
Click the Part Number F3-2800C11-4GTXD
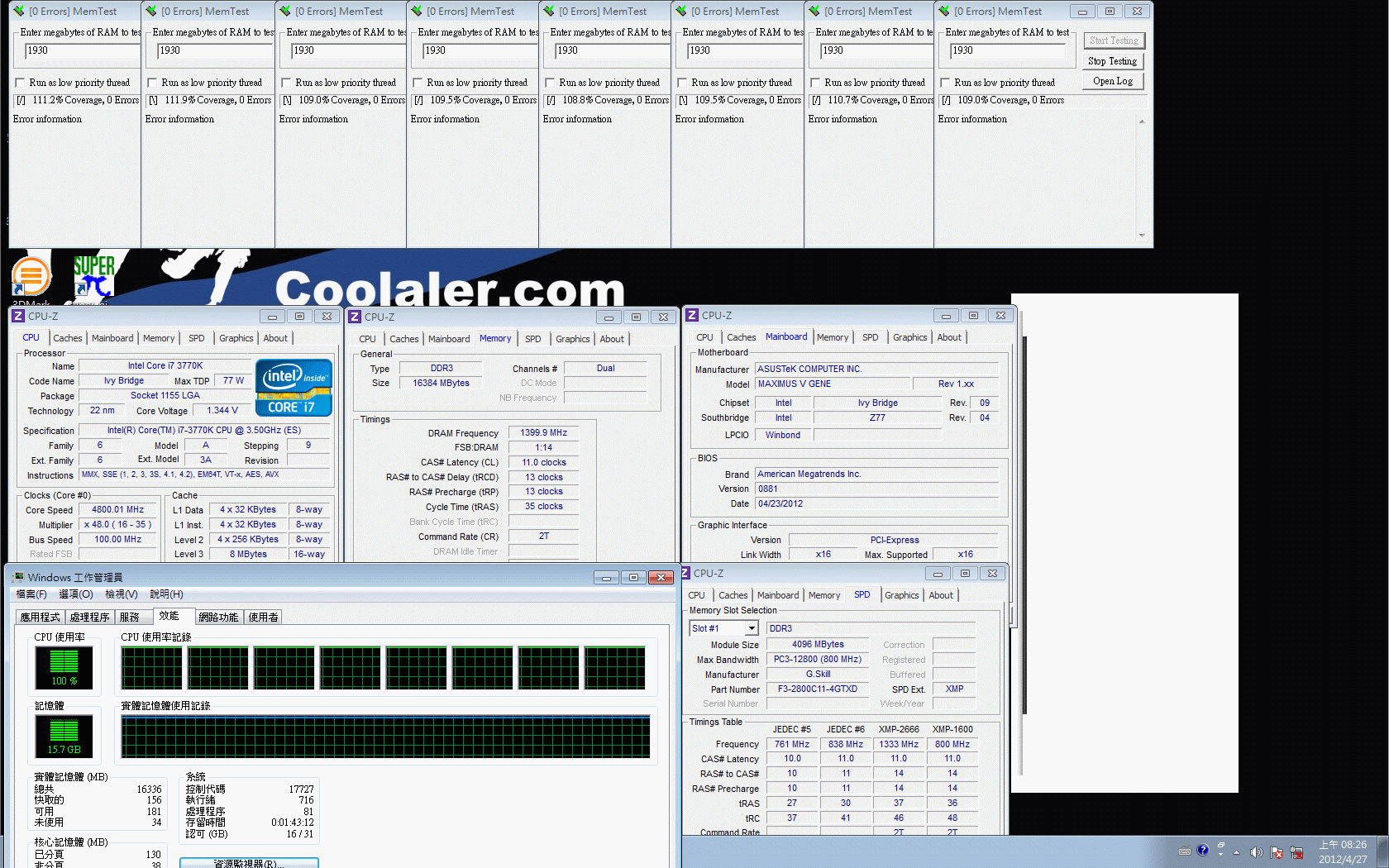click(818, 689)
